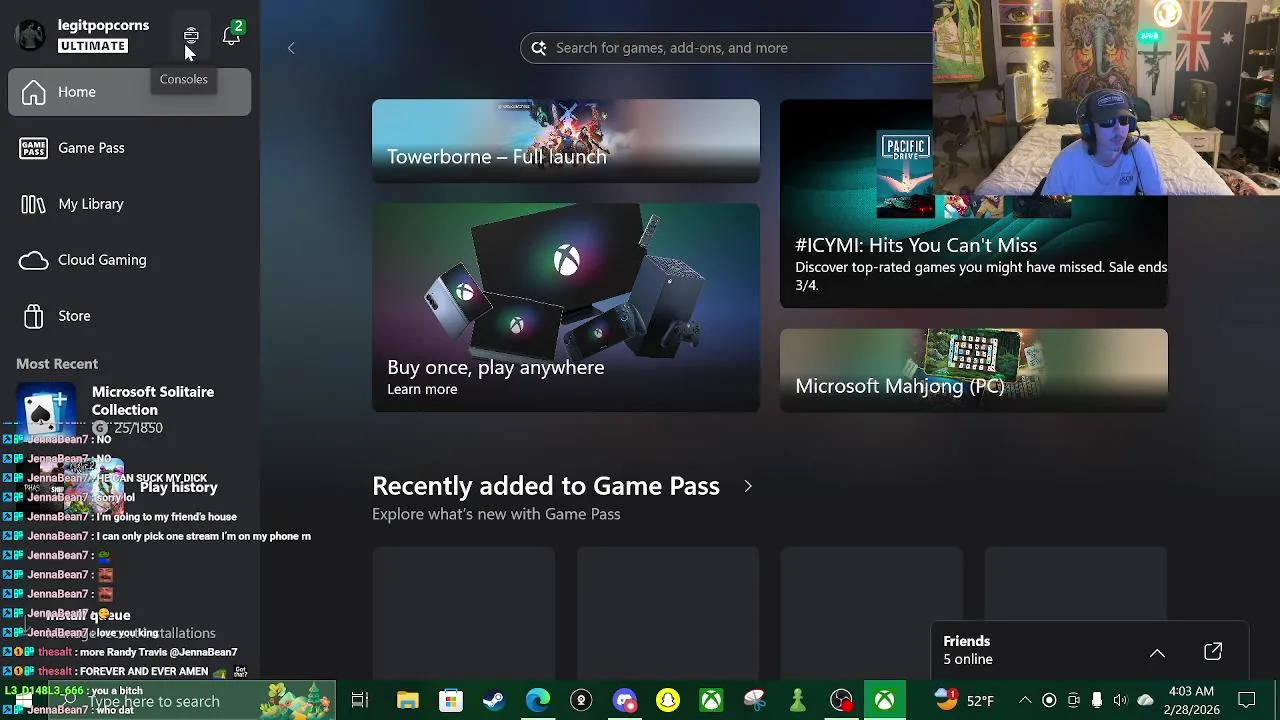
Task: Open Snapchat from the taskbar
Action: click(x=668, y=701)
